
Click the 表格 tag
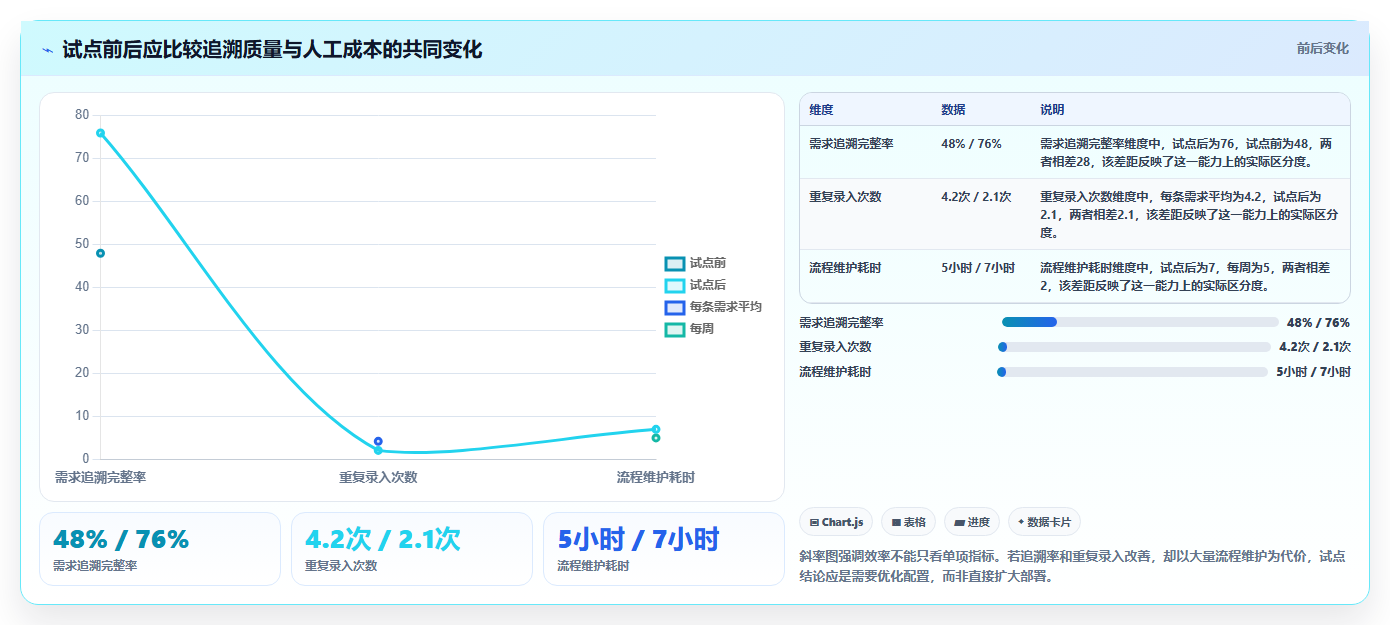coord(908,522)
